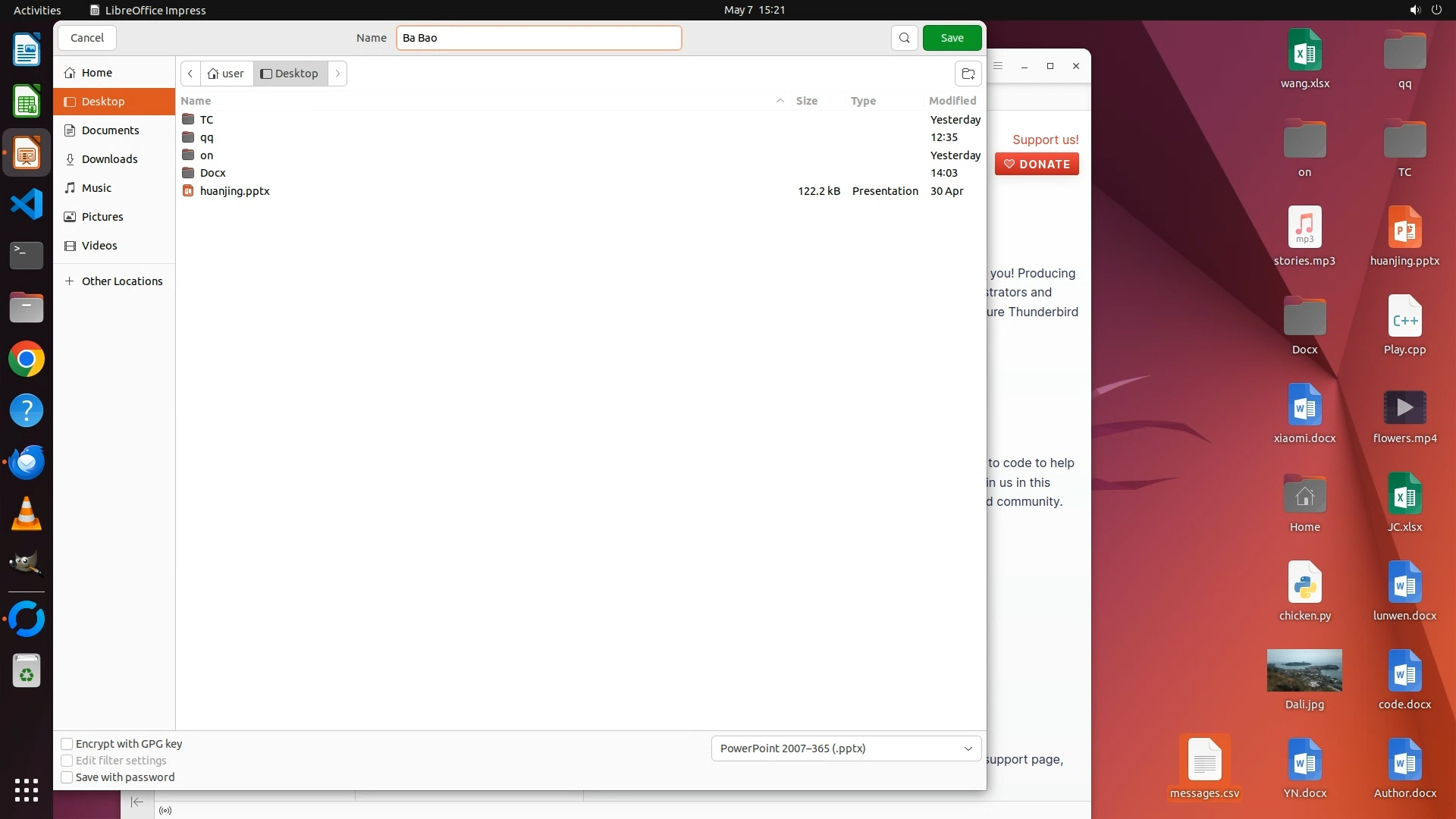Screen dimensions: 1456x819
Task: Click the GIMP icon in dock
Action: [27, 564]
